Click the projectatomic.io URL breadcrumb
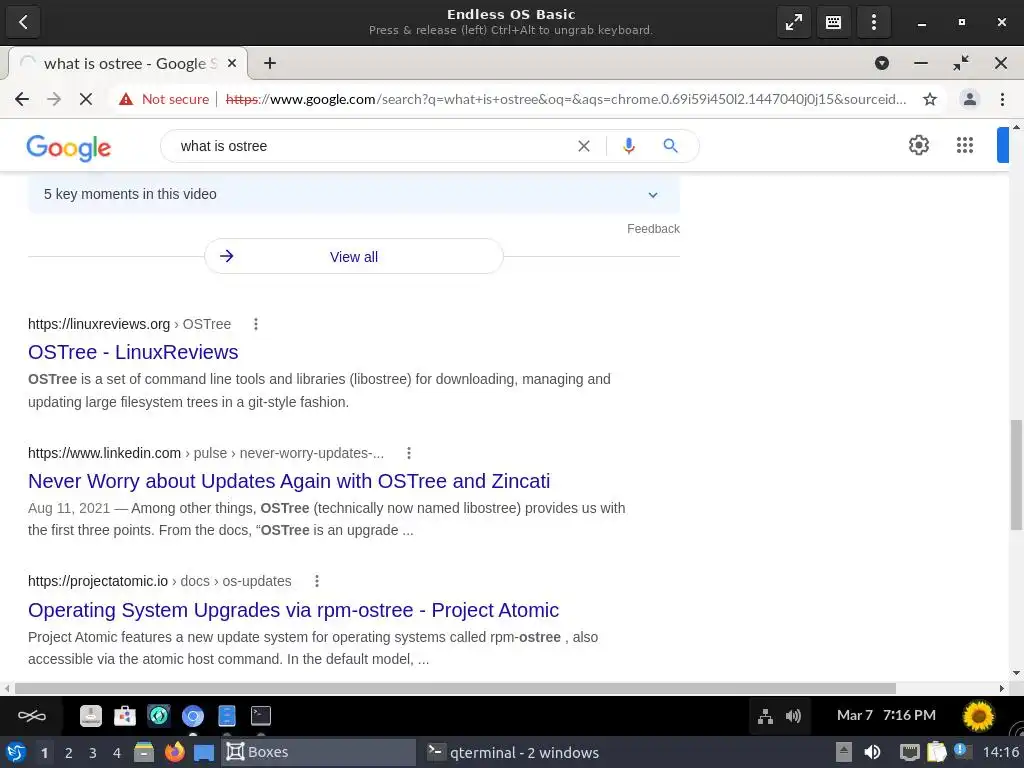Viewport: 1024px width, 768px height. [159, 581]
